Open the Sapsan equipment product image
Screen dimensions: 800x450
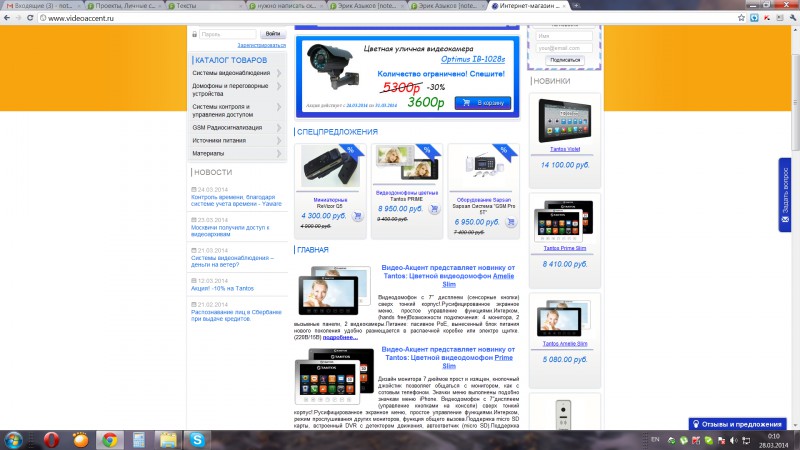click(483, 167)
